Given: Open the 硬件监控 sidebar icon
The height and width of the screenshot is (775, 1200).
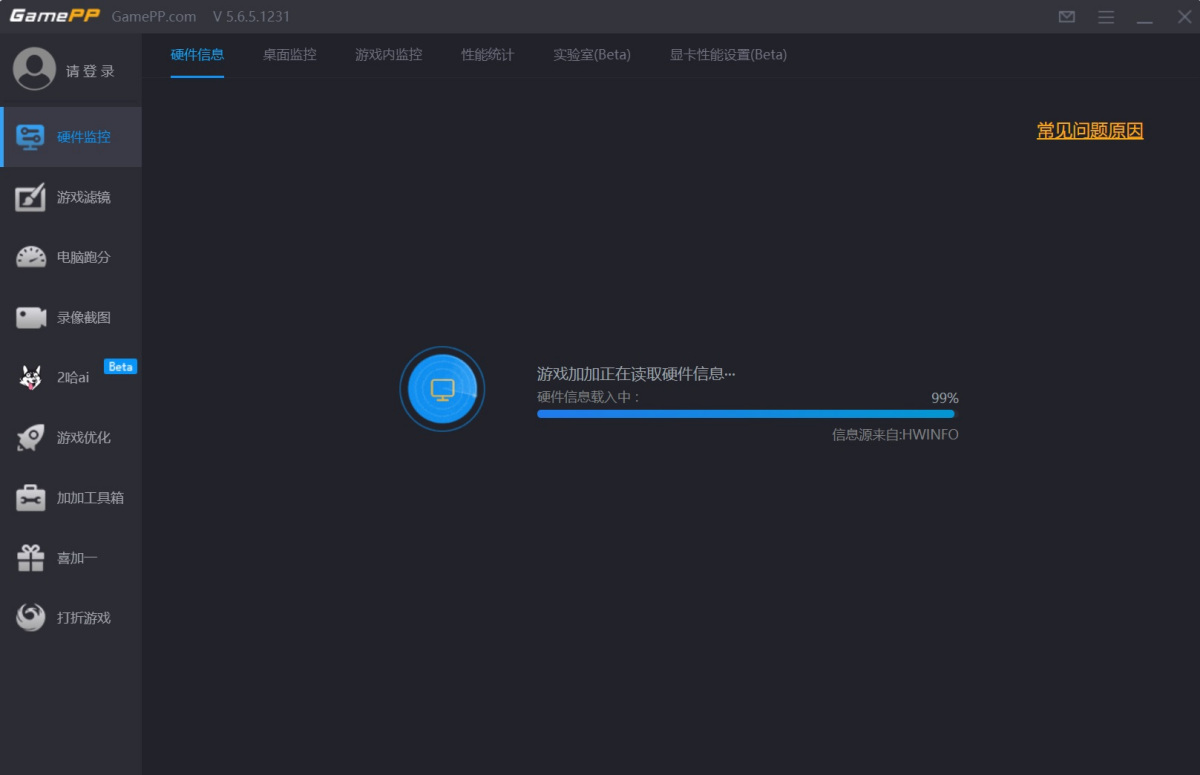Looking at the screenshot, I should (x=31, y=138).
